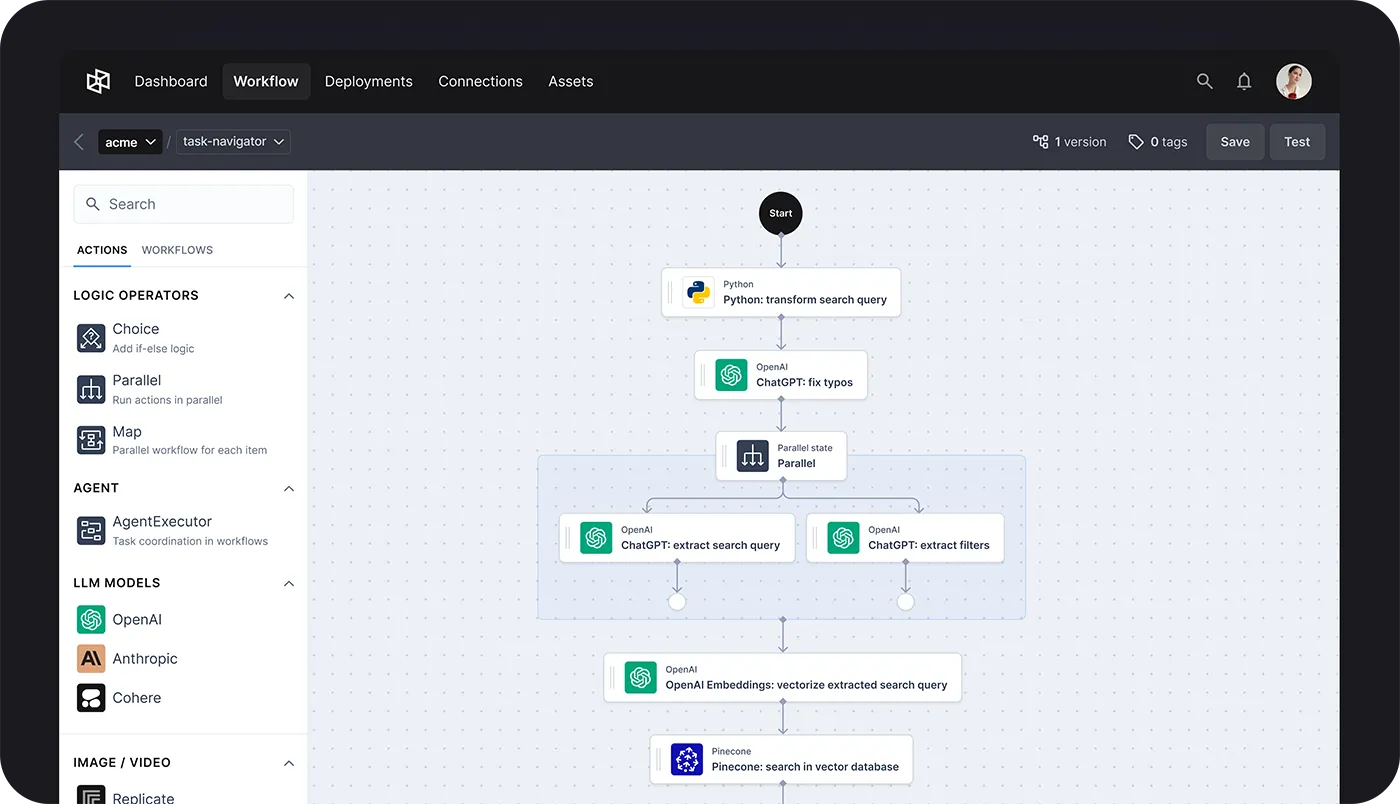Click the AgentExecutor action icon
Screen dimensions: 1400x804
pyautogui.click(x=90, y=530)
